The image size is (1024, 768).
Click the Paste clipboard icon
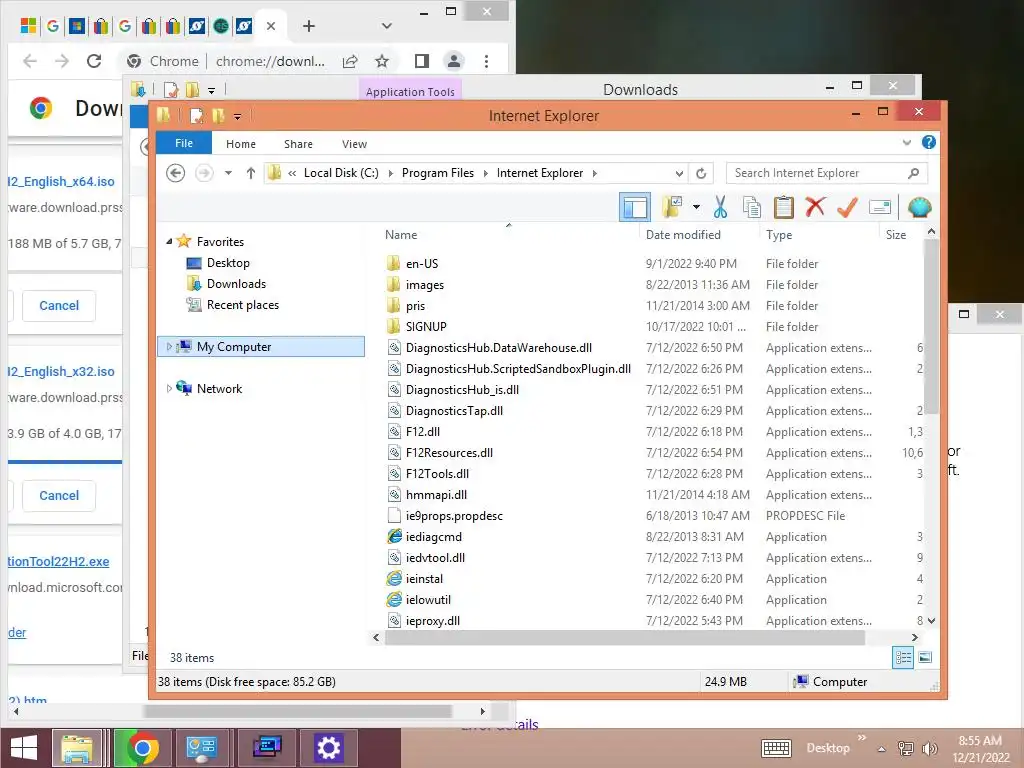(784, 208)
